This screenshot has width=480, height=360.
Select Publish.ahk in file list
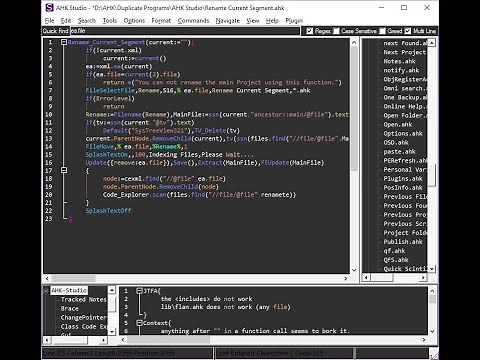[403, 241]
